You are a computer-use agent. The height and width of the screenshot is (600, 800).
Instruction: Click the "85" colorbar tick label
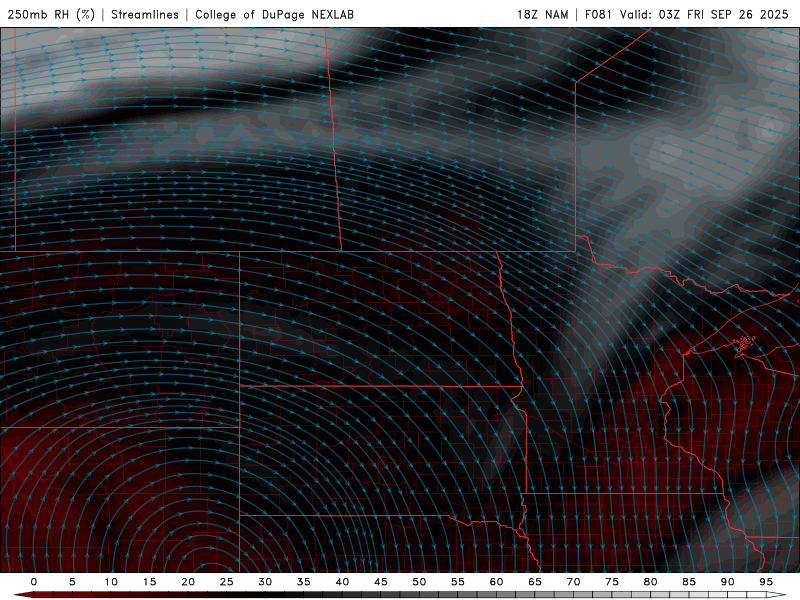pyautogui.click(x=689, y=582)
